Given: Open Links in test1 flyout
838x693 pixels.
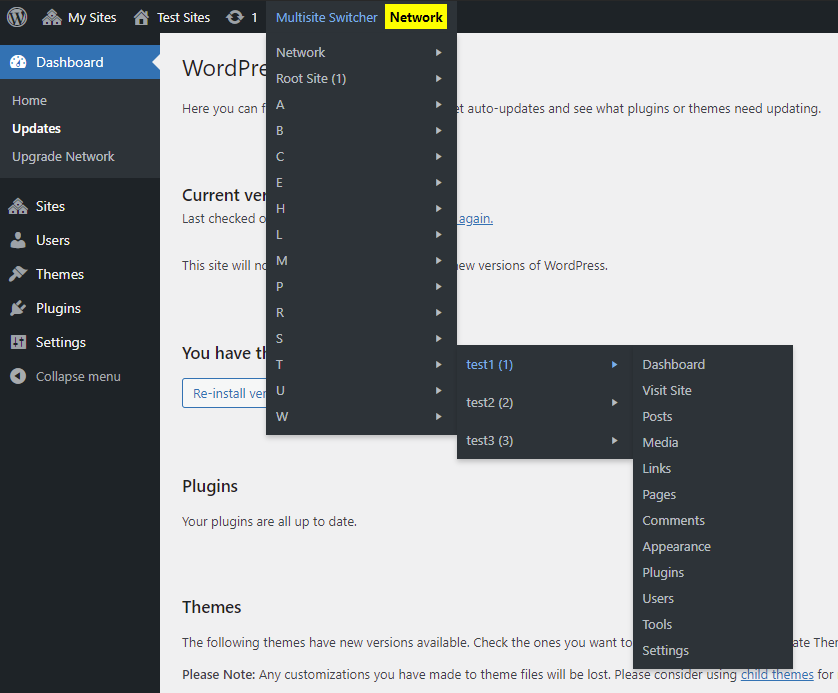Looking at the screenshot, I should [x=656, y=469].
